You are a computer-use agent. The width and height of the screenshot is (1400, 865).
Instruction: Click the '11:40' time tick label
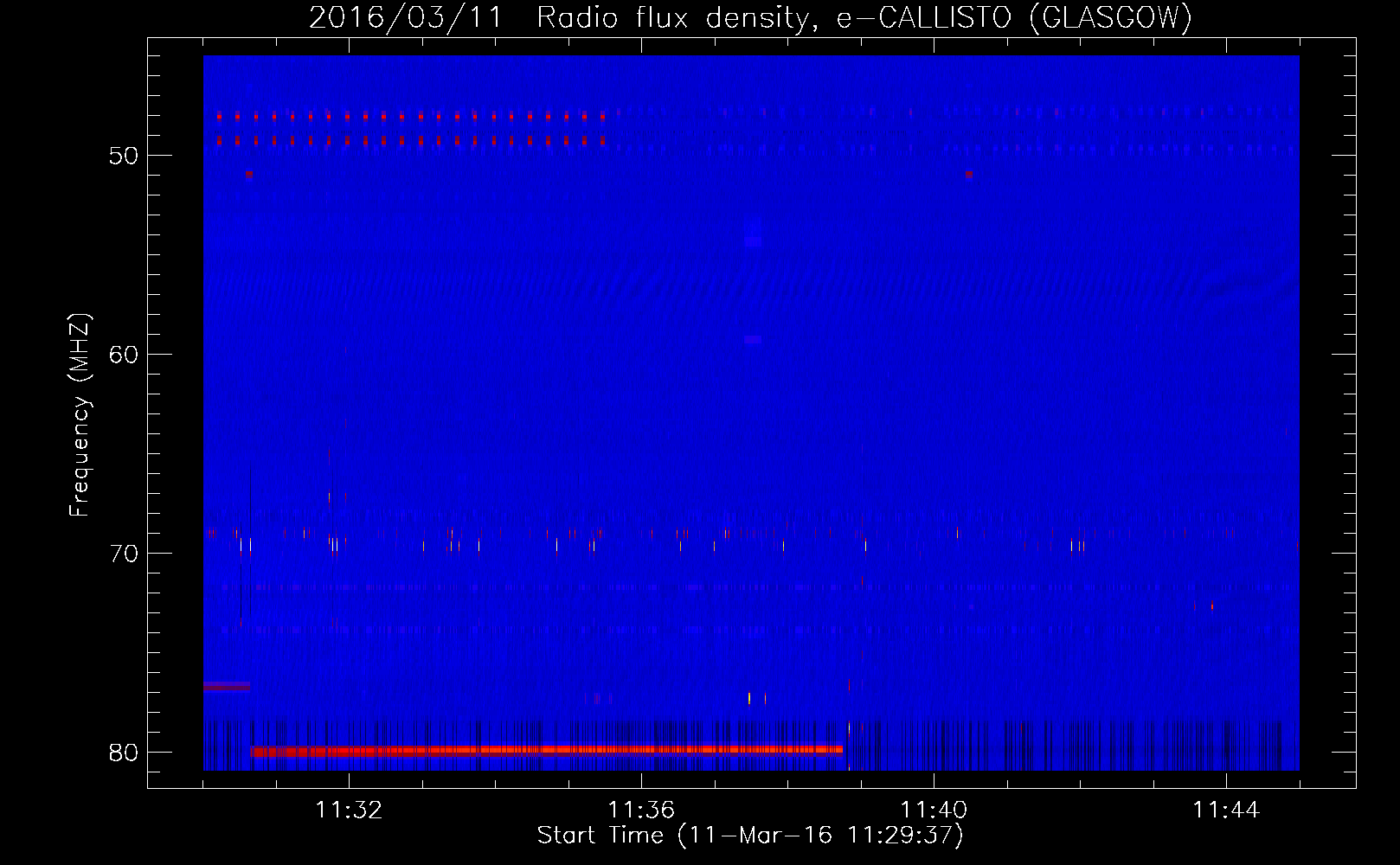point(934,811)
